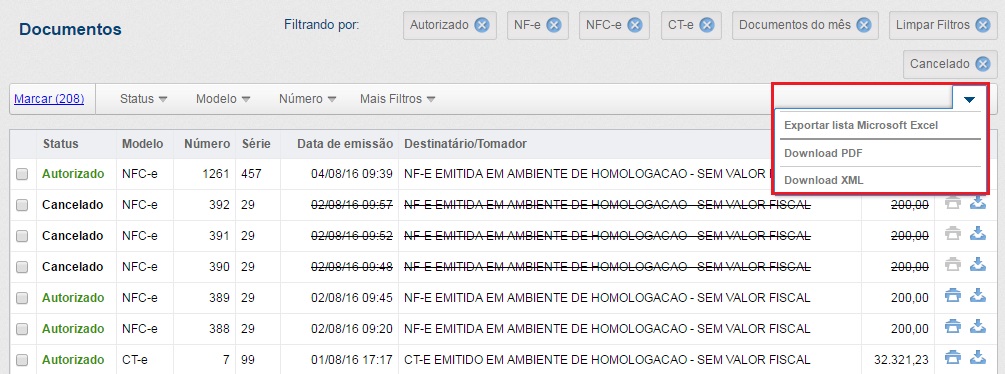Click the Série value 99
The width and height of the screenshot is (1005, 374).
click(248, 359)
